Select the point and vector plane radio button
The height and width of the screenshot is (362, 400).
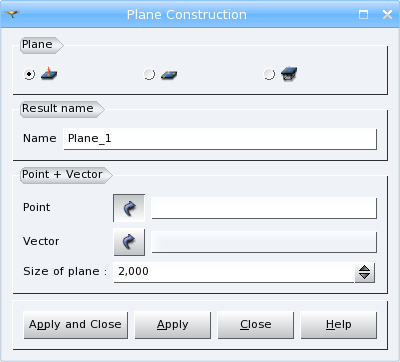pyautogui.click(x=29, y=74)
